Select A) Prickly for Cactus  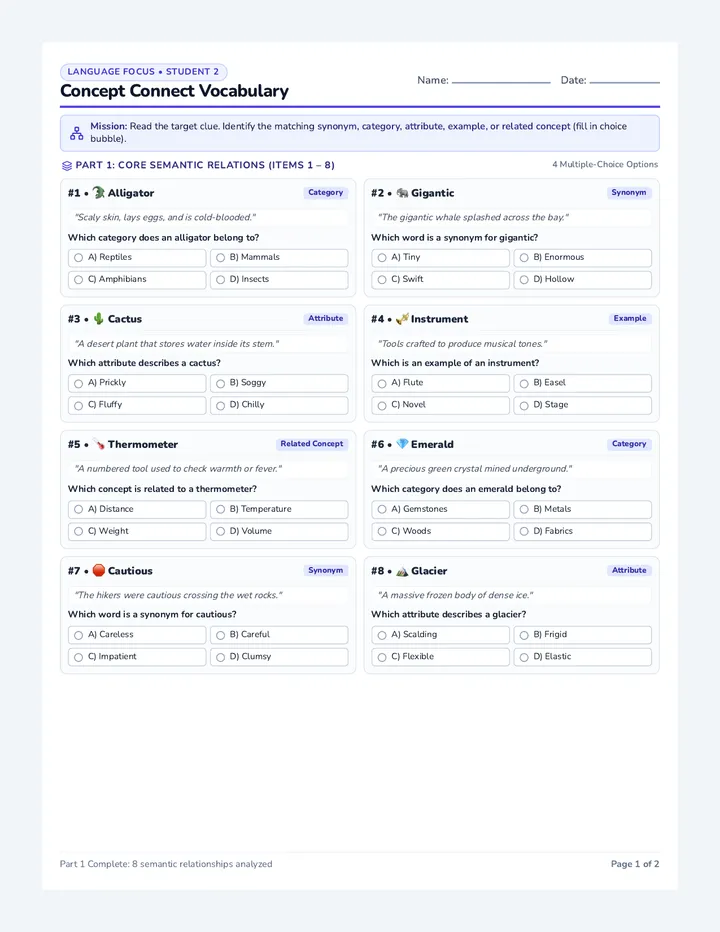(137, 383)
